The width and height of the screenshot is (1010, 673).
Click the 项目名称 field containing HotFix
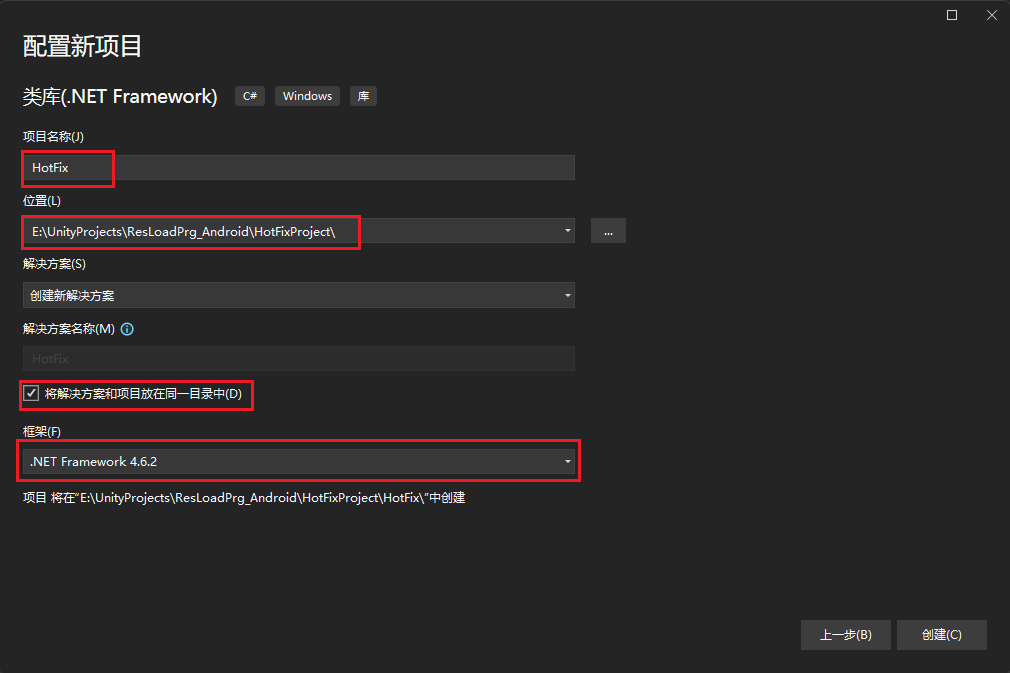tap(298, 168)
